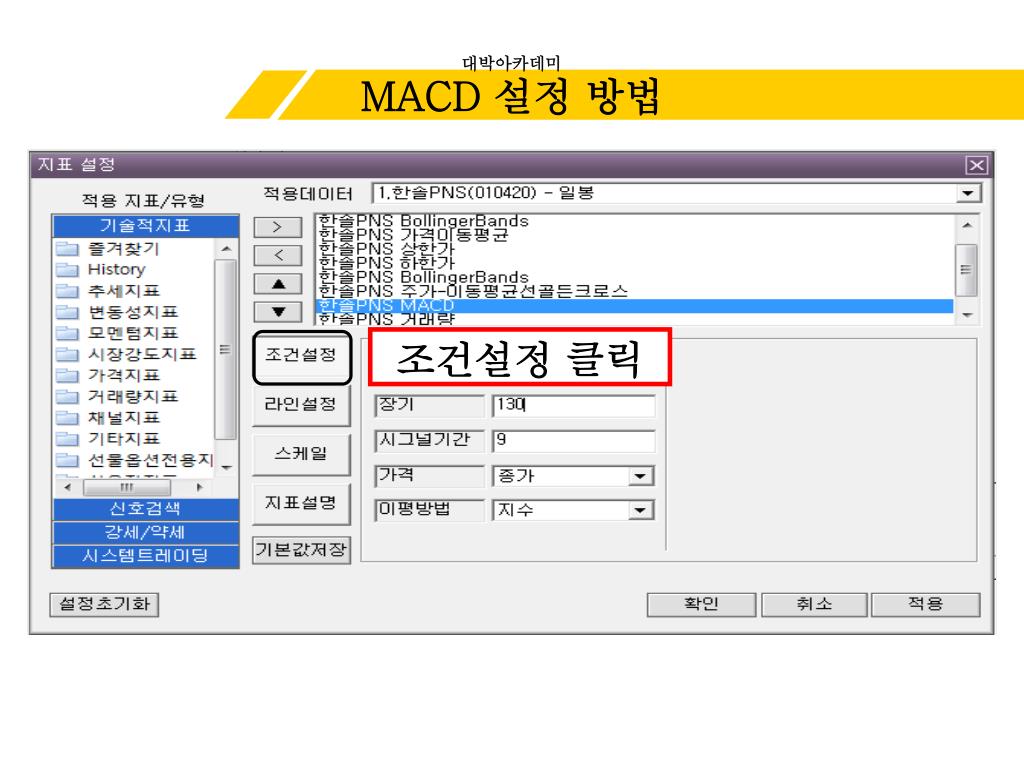The width and height of the screenshot is (1024, 768).
Task: Open the History folder
Action: [101, 269]
